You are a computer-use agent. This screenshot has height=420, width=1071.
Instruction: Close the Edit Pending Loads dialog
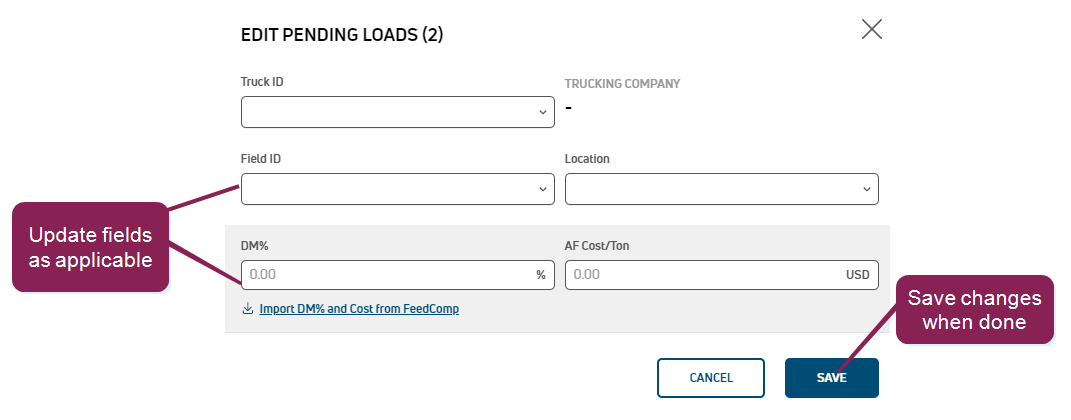pyautogui.click(x=872, y=29)
